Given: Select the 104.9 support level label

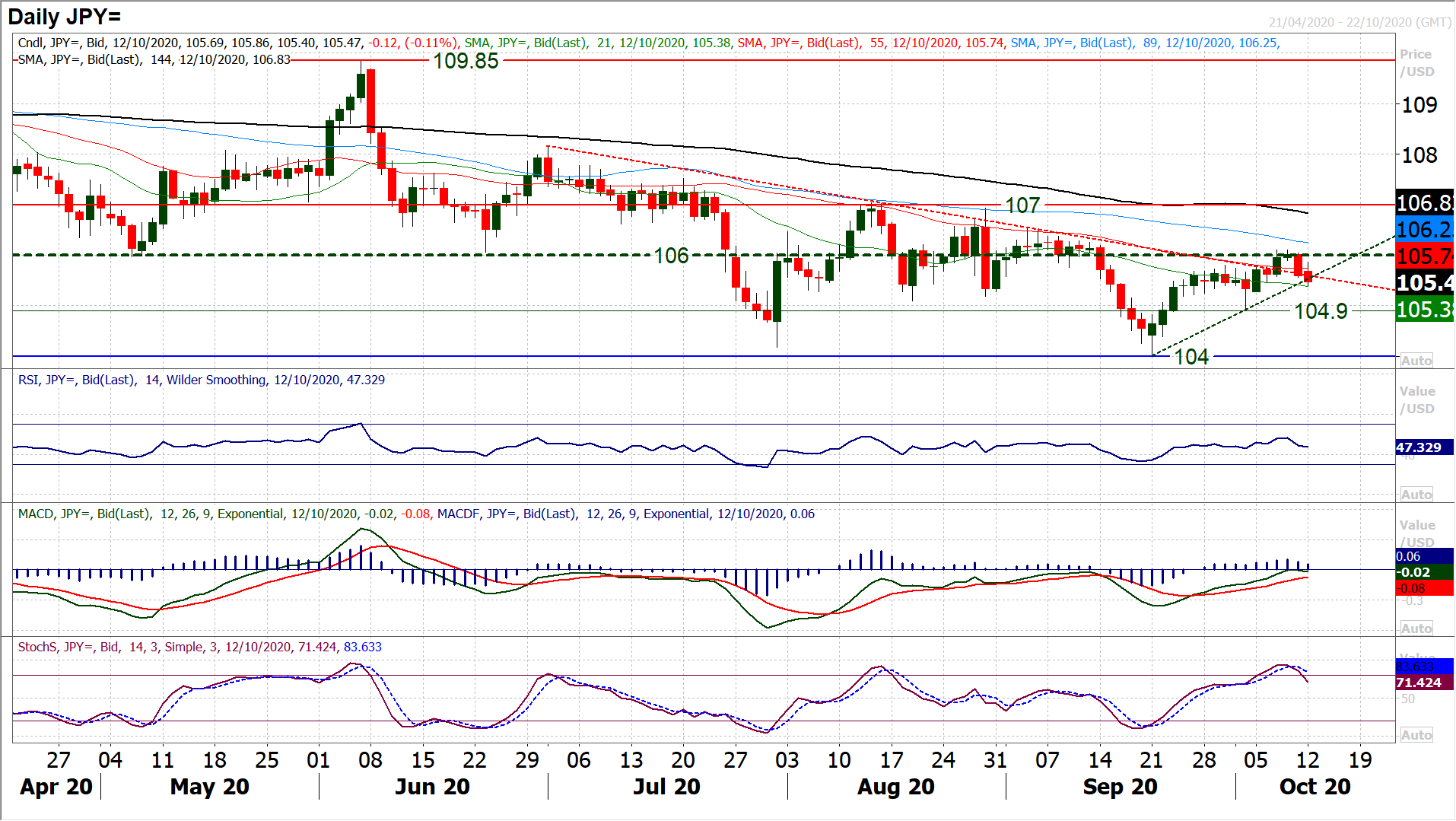Looking at the screenshot, I should tap(1321, 311).
